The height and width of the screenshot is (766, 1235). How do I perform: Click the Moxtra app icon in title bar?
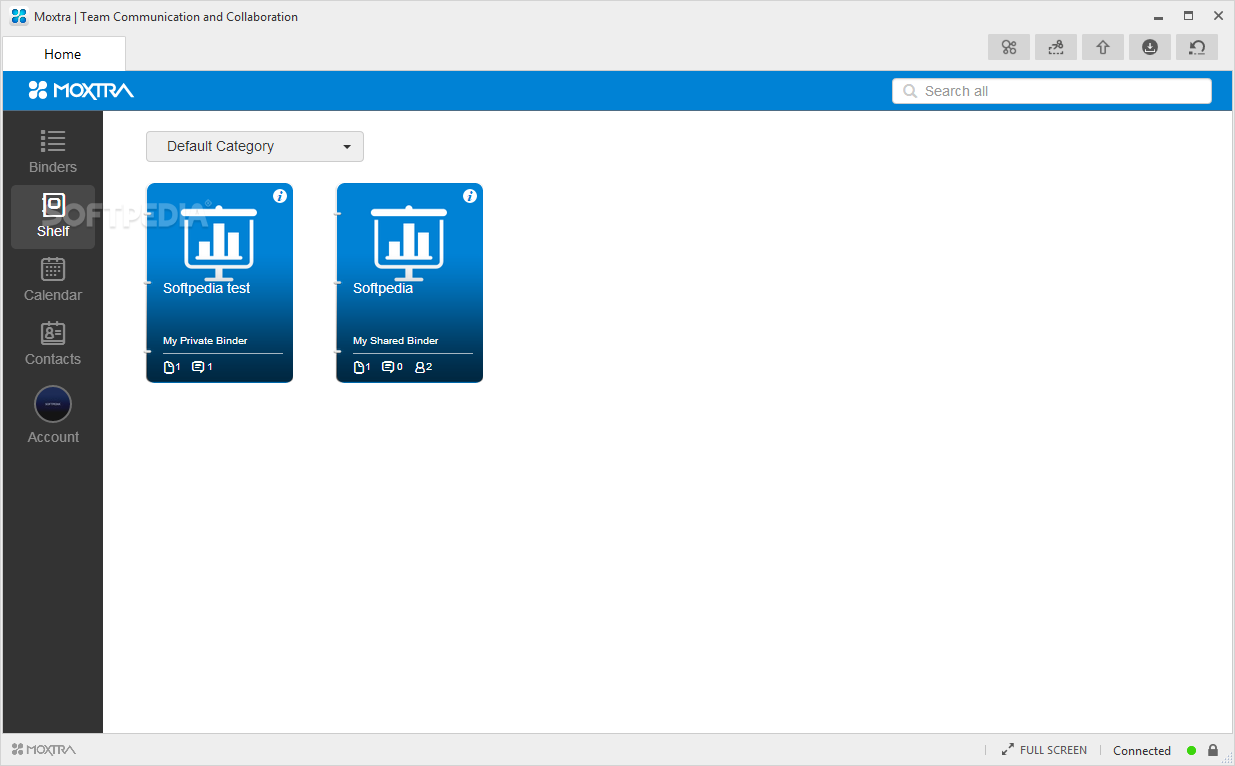[x=19, y=16]
